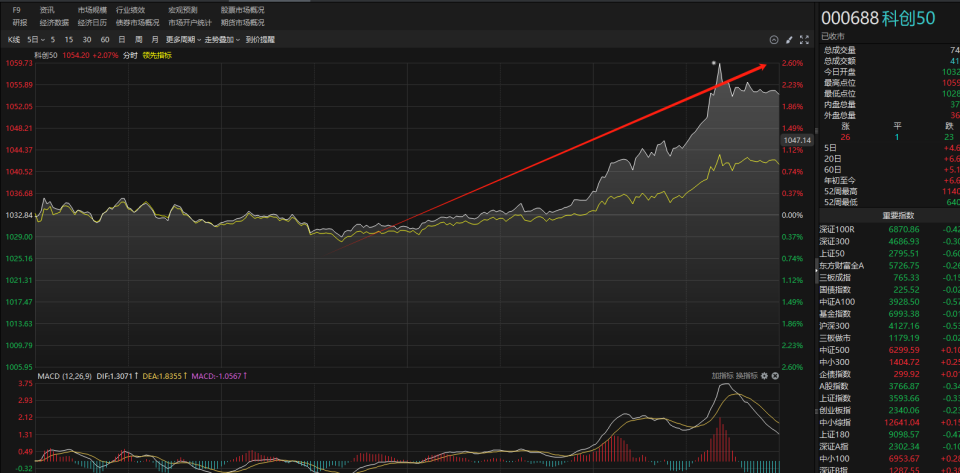The image size is (960, 473).
Task: Open the 资讯 news menu
Action: (x=47, y=10)
